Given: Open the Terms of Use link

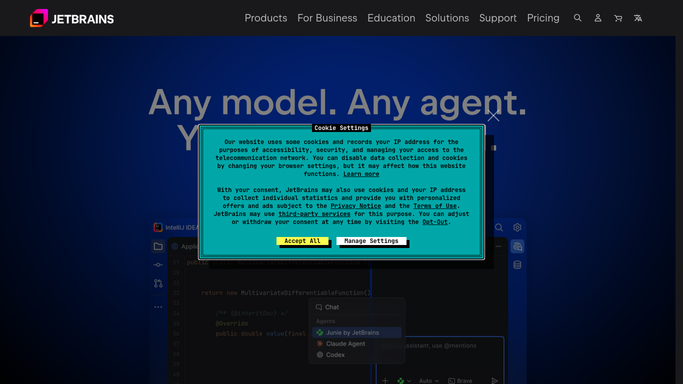Looking at the screenshot, I should click(x=435, y=206).
